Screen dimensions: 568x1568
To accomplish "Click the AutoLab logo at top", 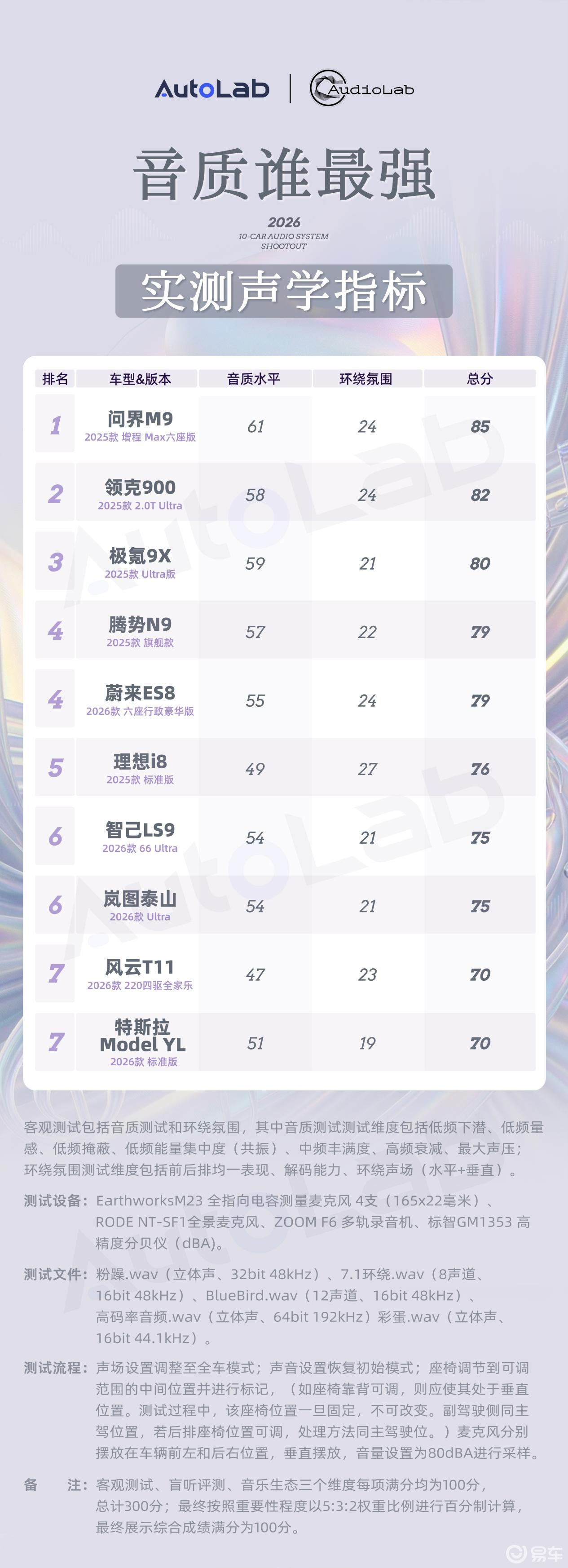I will pos(211,89).
